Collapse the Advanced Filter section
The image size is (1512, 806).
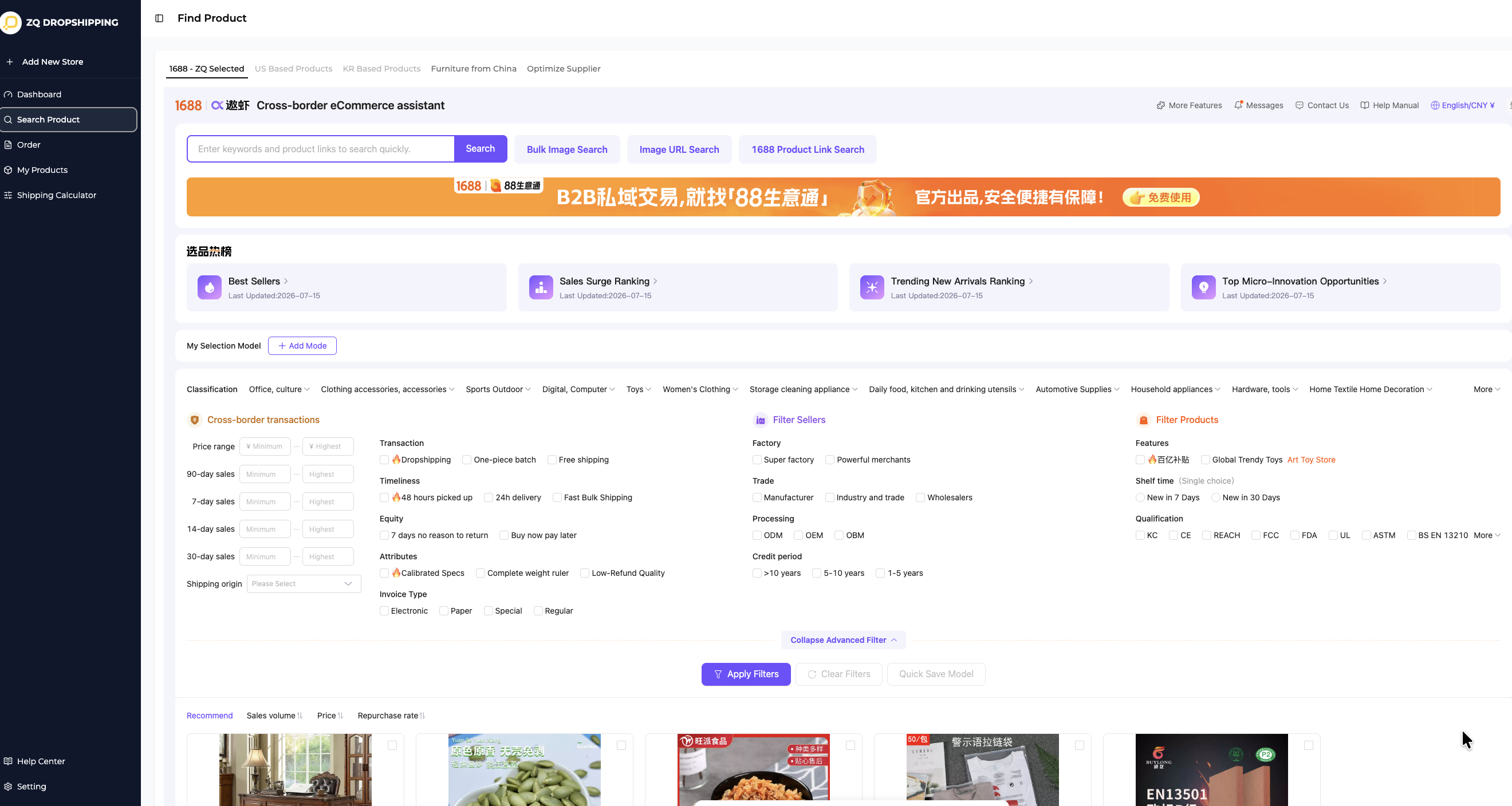[843, 640]
